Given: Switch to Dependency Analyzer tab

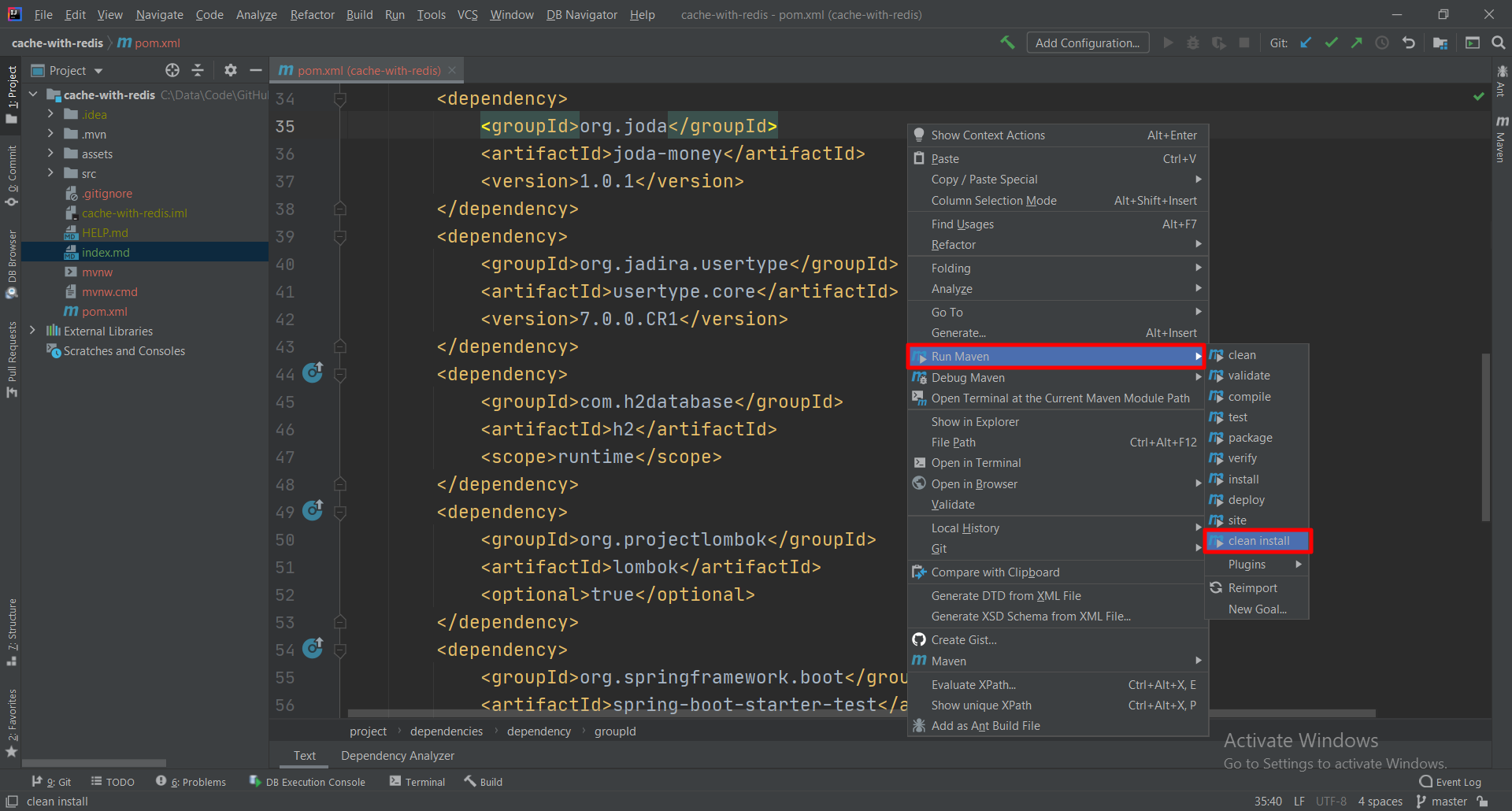Looking at the screenshot, I should pyautogui.click(x=398, y=755).
